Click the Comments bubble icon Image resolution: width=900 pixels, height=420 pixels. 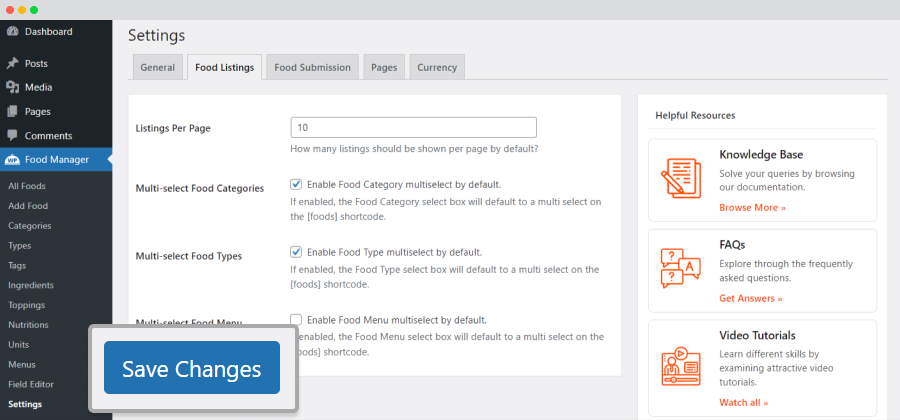[12, 136]
